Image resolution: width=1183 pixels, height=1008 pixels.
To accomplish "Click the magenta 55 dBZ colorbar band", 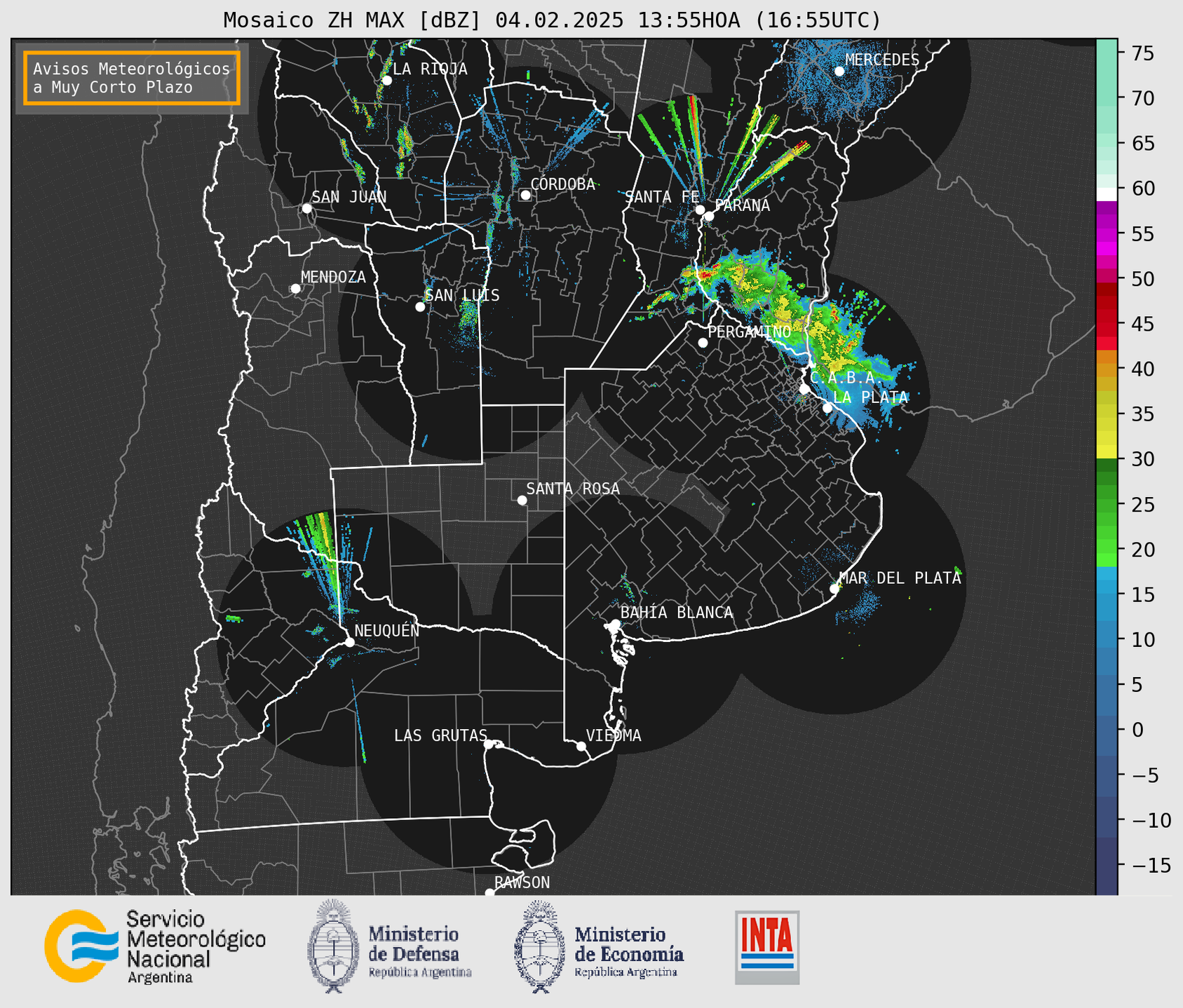I will (x=1107, y=235).
